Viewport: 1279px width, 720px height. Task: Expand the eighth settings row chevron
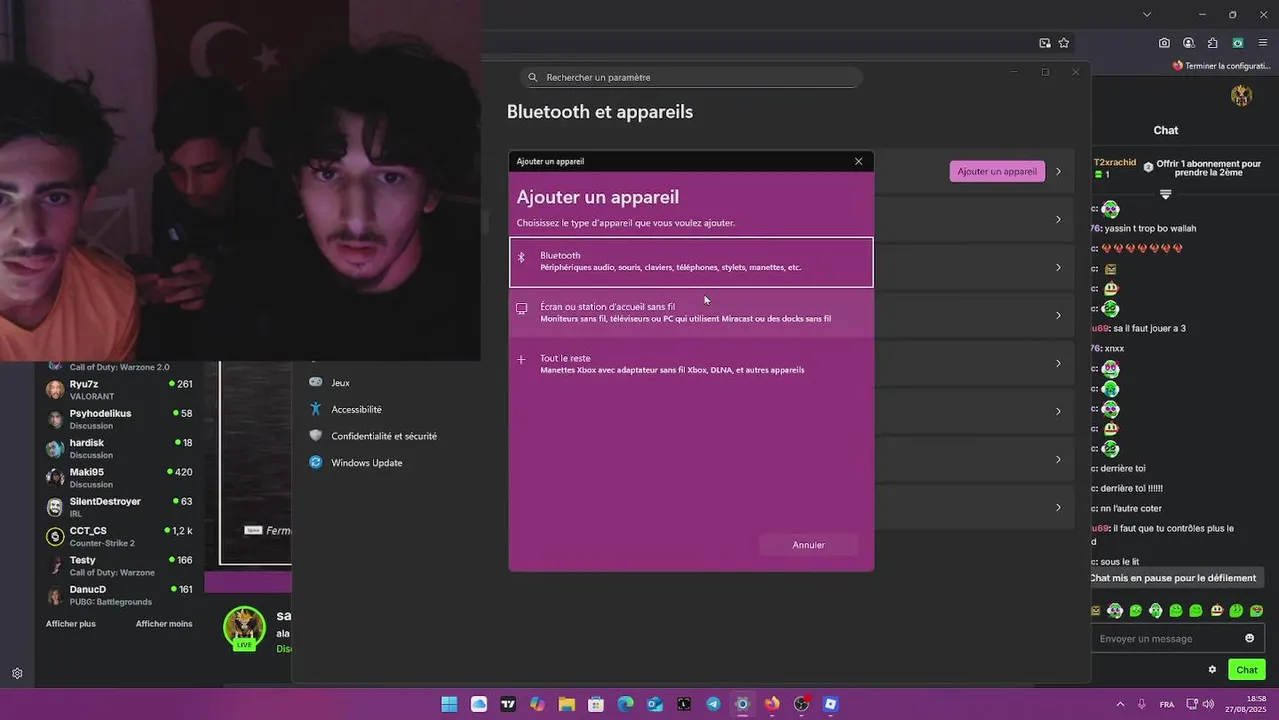coord(1059,507)
